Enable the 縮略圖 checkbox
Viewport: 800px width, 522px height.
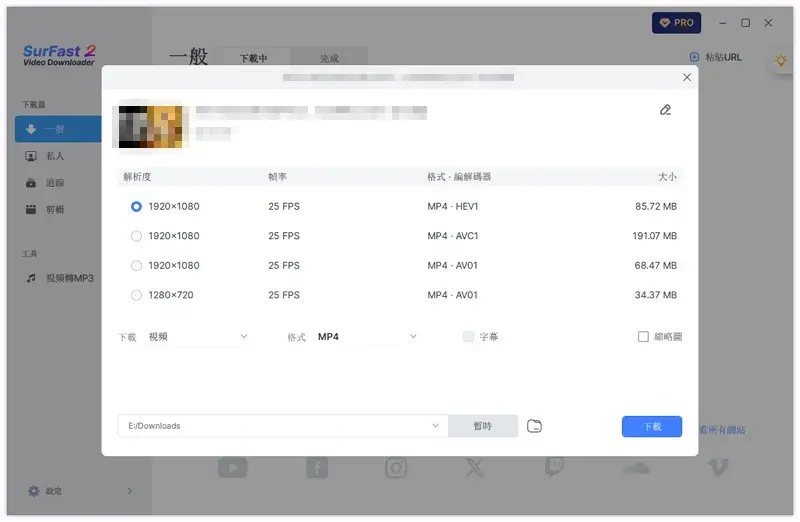click(x=643, y=337)
